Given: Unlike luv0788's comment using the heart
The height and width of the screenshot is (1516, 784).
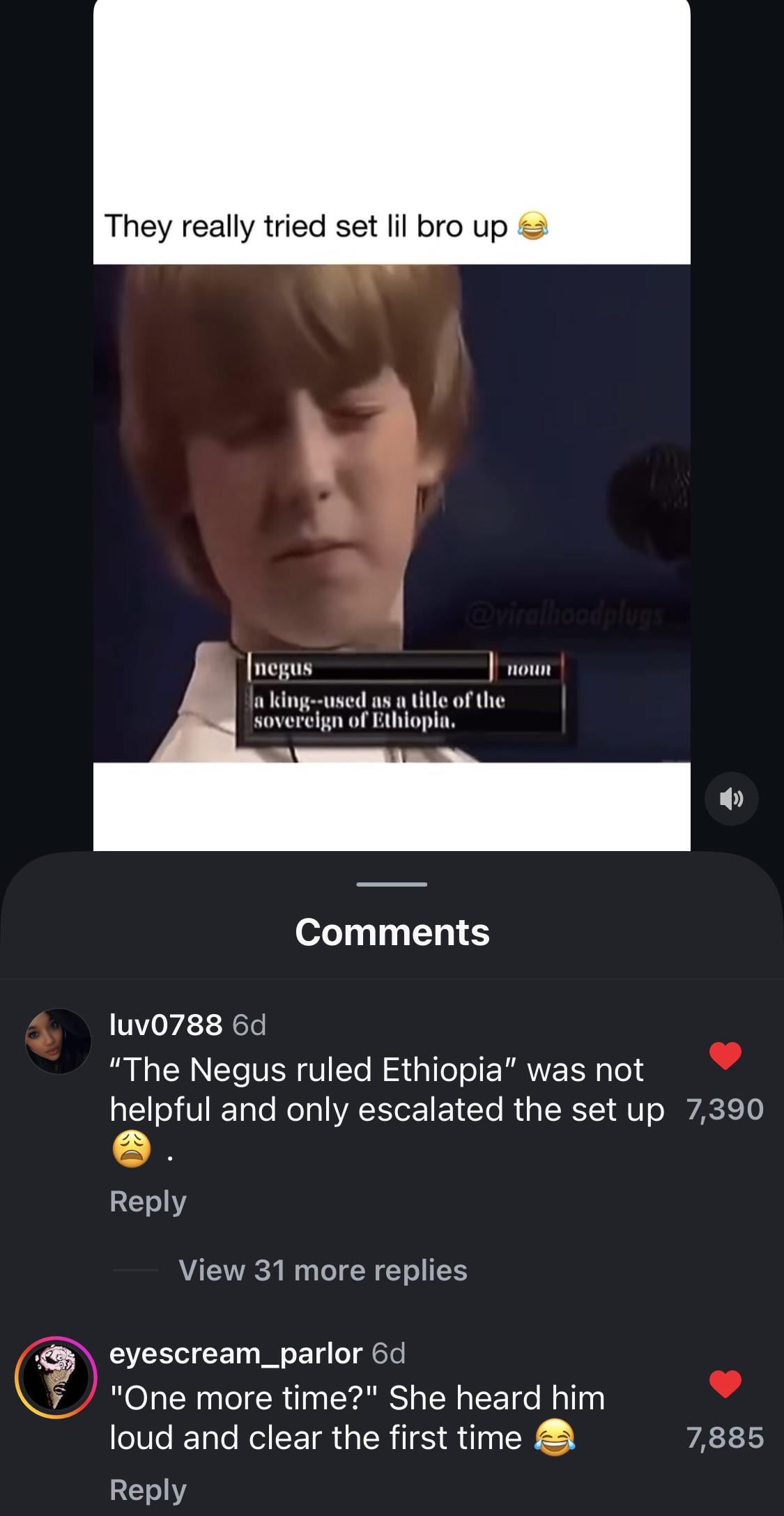Looking at the screenshot, I should tap(725, 1055).
